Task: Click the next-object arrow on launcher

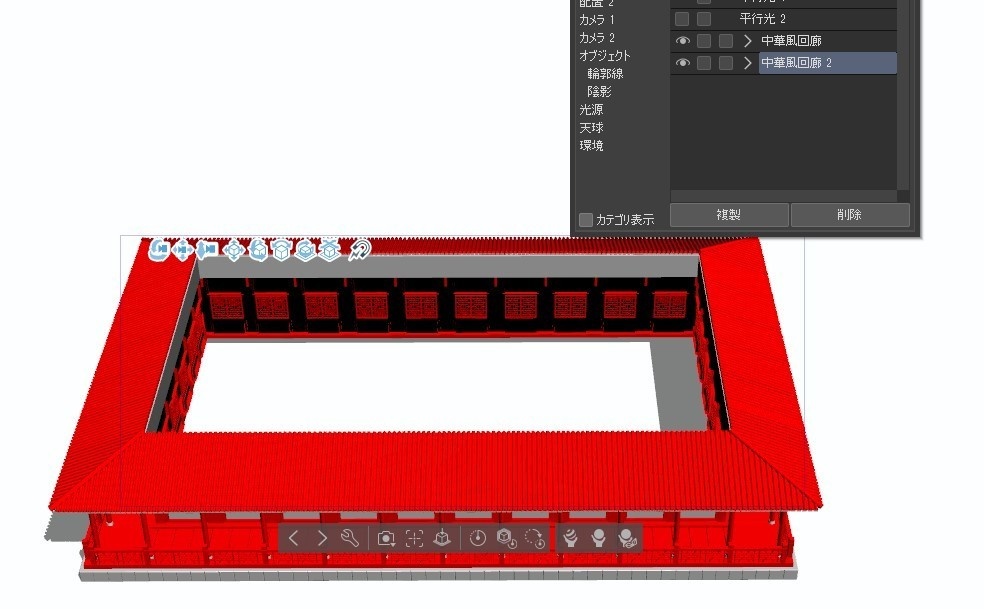Action: pos(322,537)
